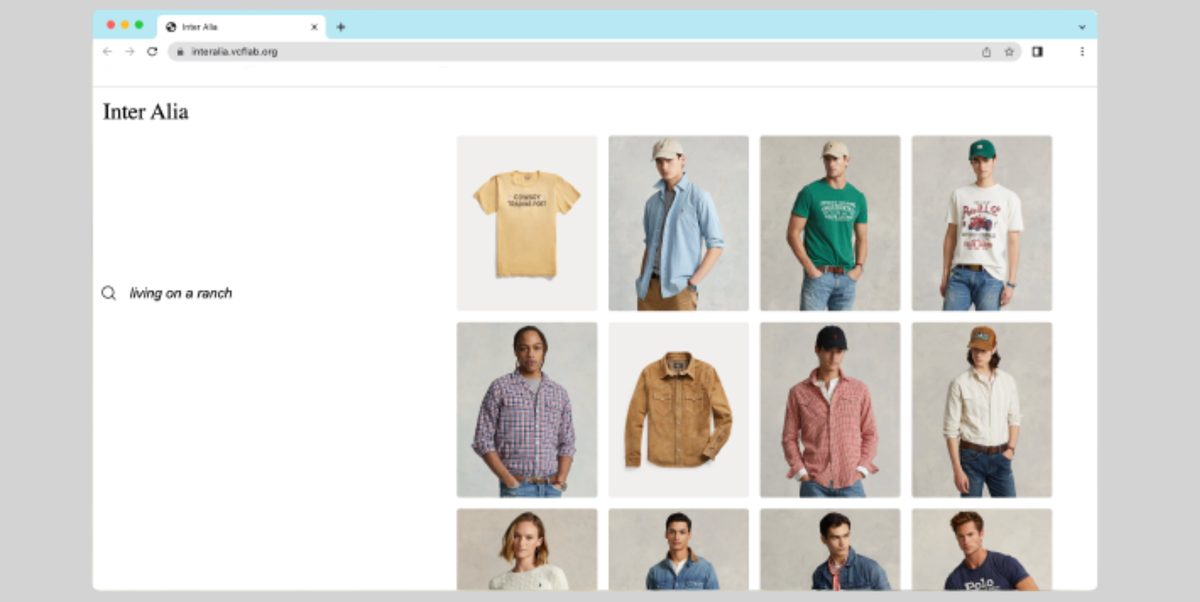Click the address bar showing interalia.vcflab.org
The width and height of the screenshot is (1200, 602).
coord(594,52)
